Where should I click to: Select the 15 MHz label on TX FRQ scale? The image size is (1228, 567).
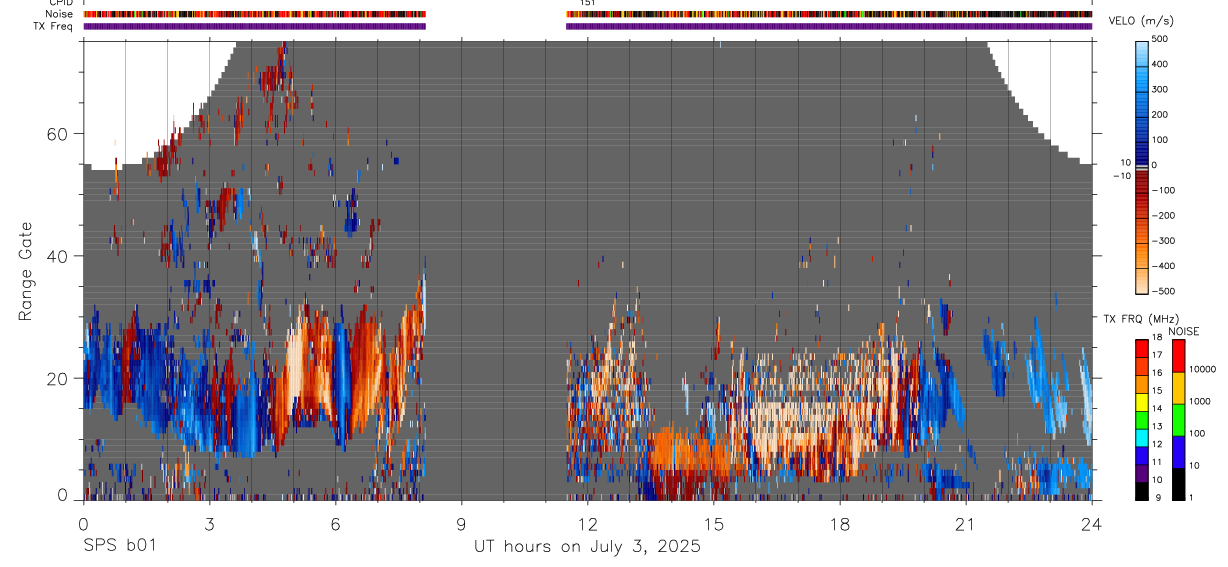tap(1159, 391)
